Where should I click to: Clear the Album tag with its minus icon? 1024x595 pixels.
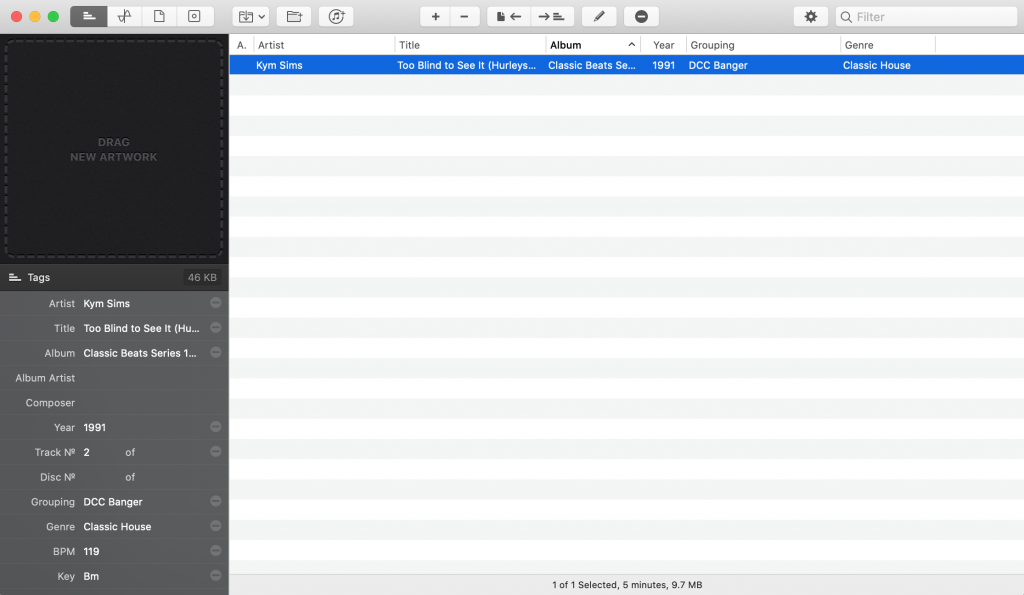pyautogui.click(x=216, y=353)
